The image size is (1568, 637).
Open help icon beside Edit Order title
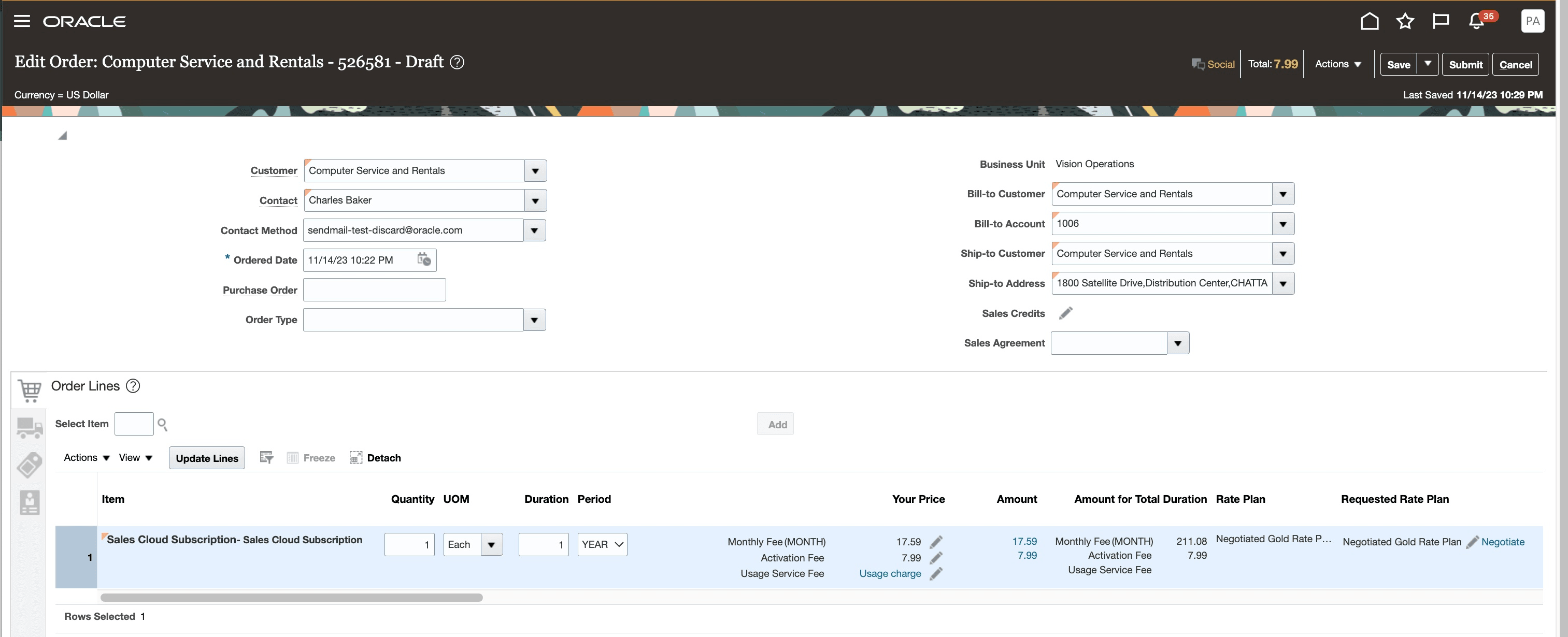pyautogui.click(x=457, y=62)
